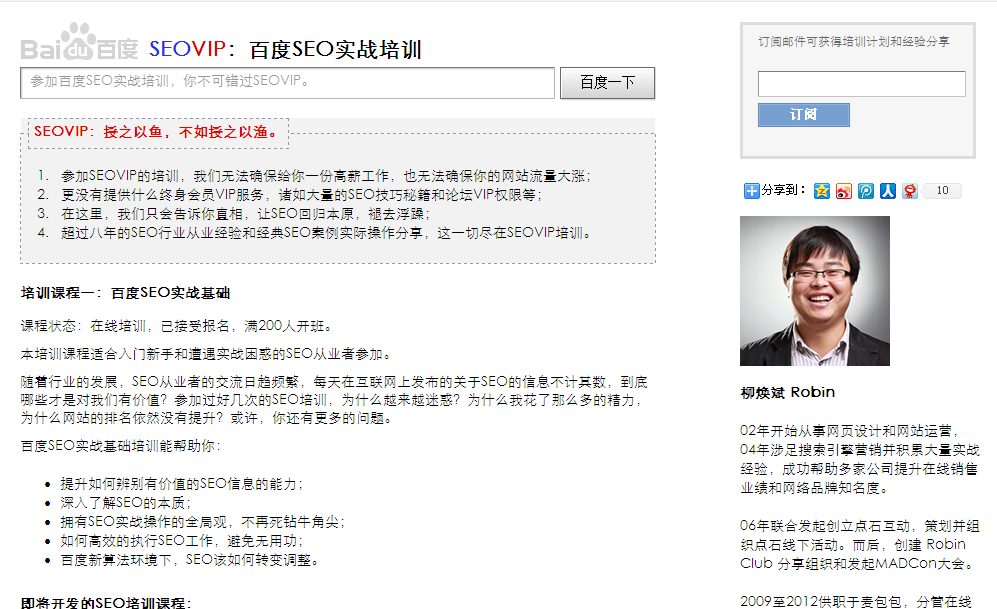Share to Sina Weibo icon
This screenshot has width=997, height=609.
point(844,191)
